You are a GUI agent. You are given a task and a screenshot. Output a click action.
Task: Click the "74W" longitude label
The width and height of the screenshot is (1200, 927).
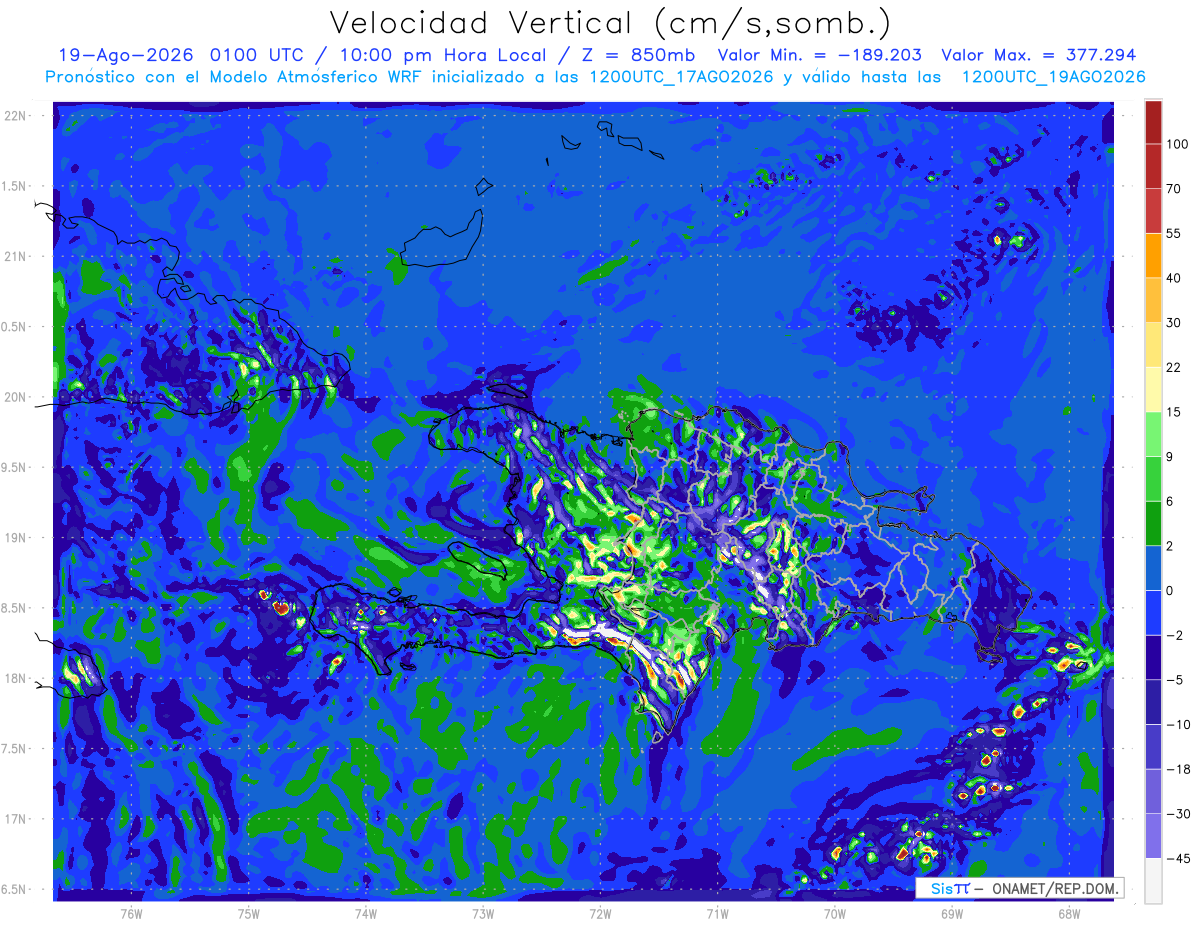[x=366, y=912]
